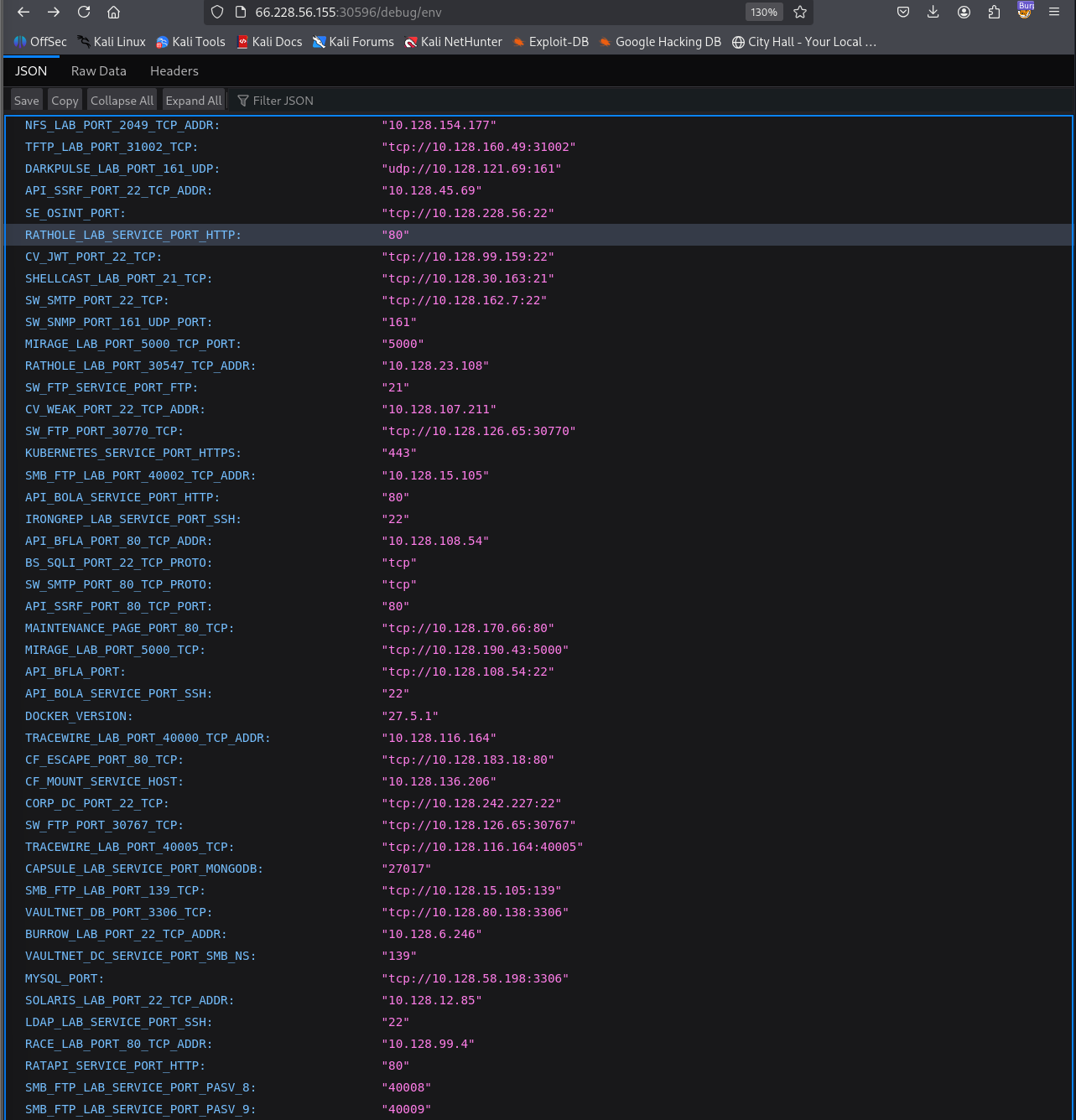Select the value "27017"
The height and width of the screenshot is (1120, 1076).
tap(407, 869)
